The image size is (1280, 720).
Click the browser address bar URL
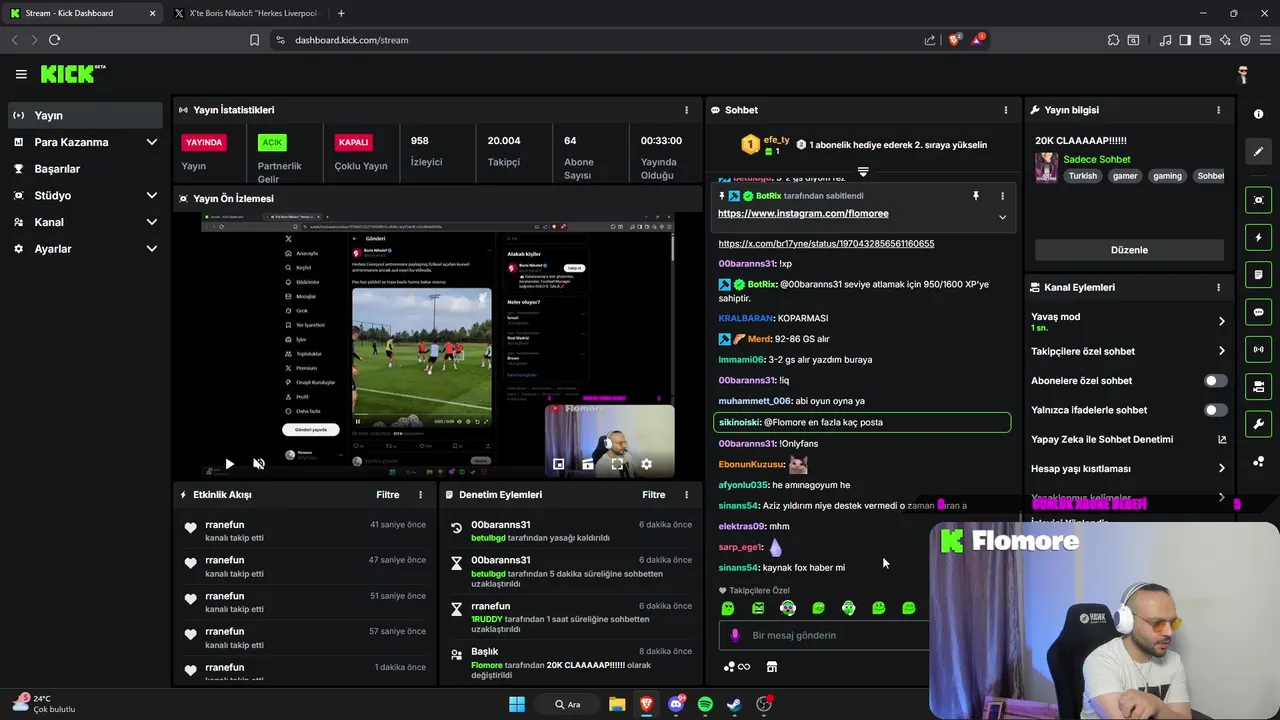pyautogui.click(x=351, y=40)
